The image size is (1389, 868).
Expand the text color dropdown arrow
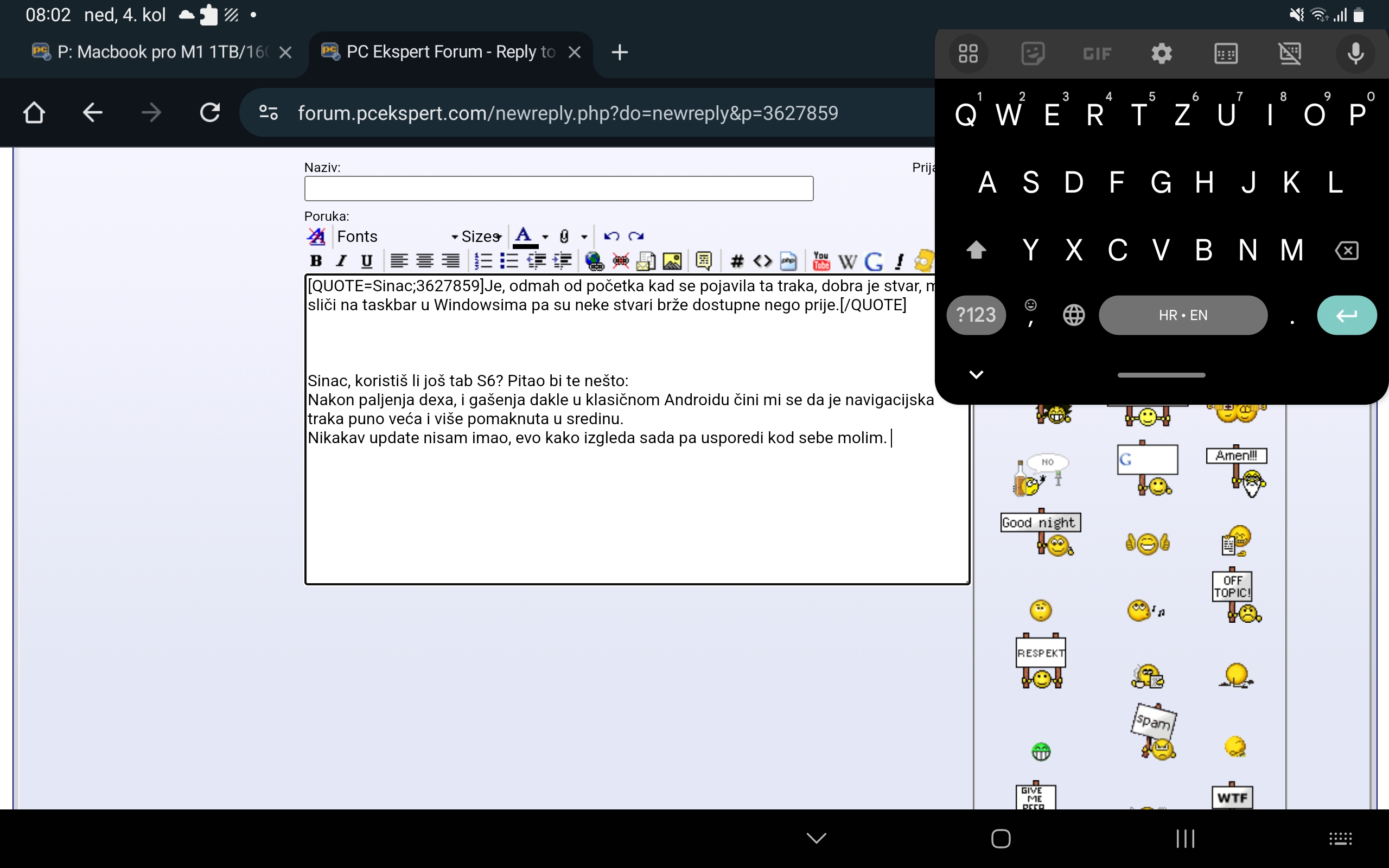tap(545, 237)
